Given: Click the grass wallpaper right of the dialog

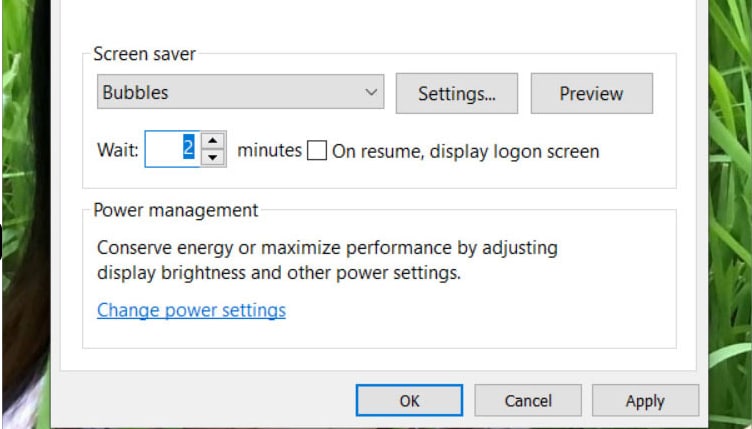Looking at the screenshot, I should [x=731, y=200].
